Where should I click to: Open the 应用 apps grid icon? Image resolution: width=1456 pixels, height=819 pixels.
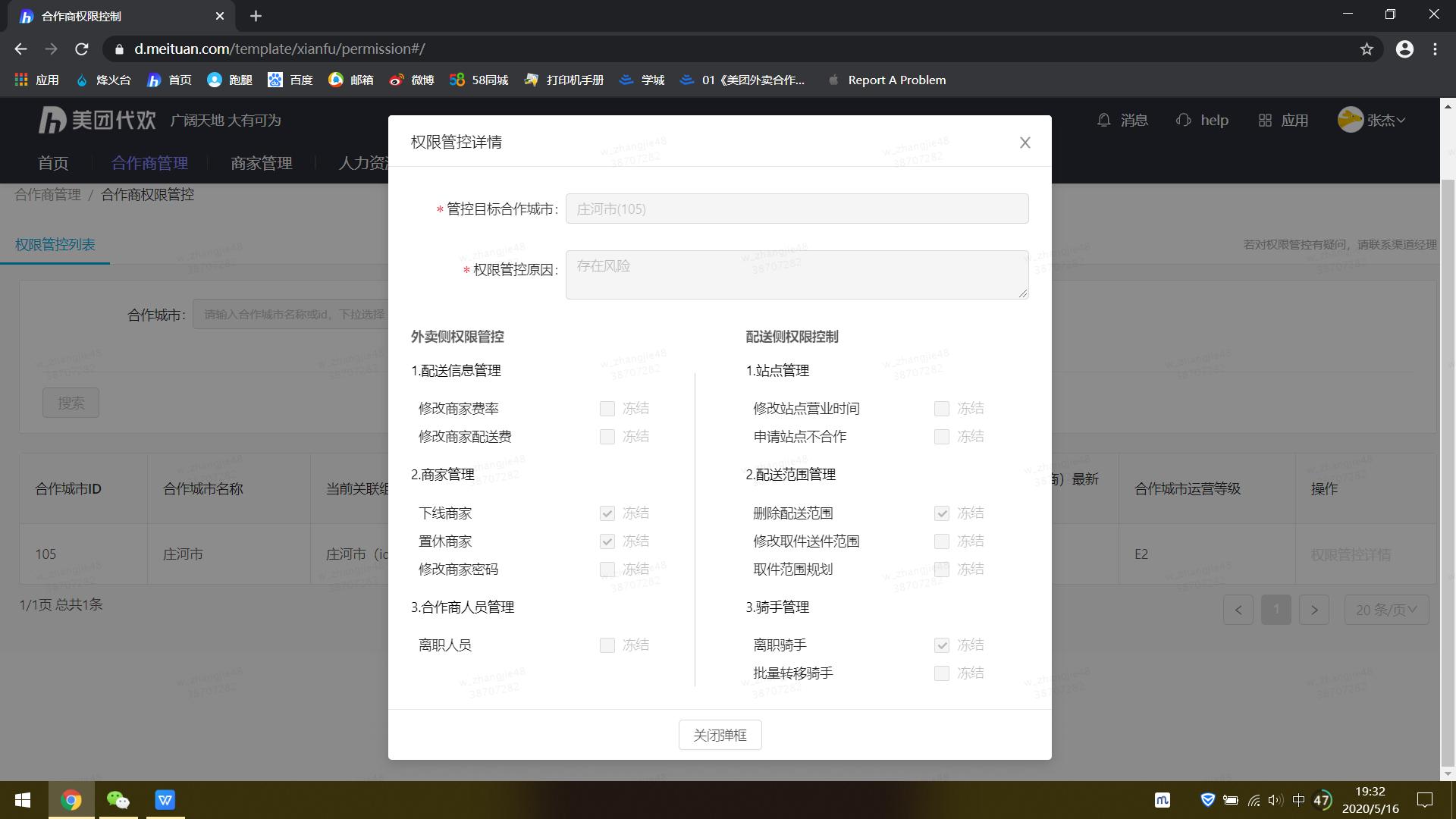tap(1265, 120)
